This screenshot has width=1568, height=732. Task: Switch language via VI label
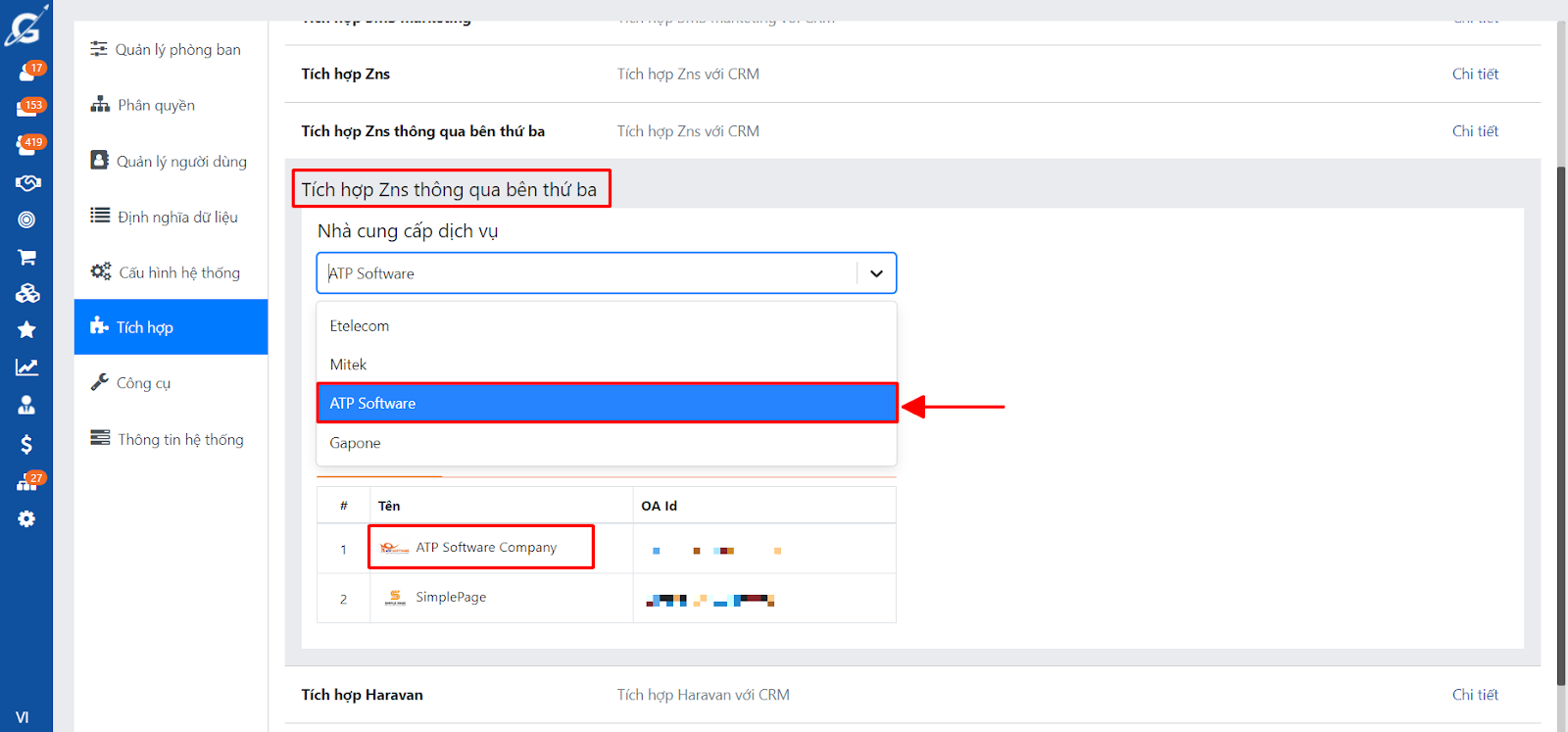tap(22, 717)
